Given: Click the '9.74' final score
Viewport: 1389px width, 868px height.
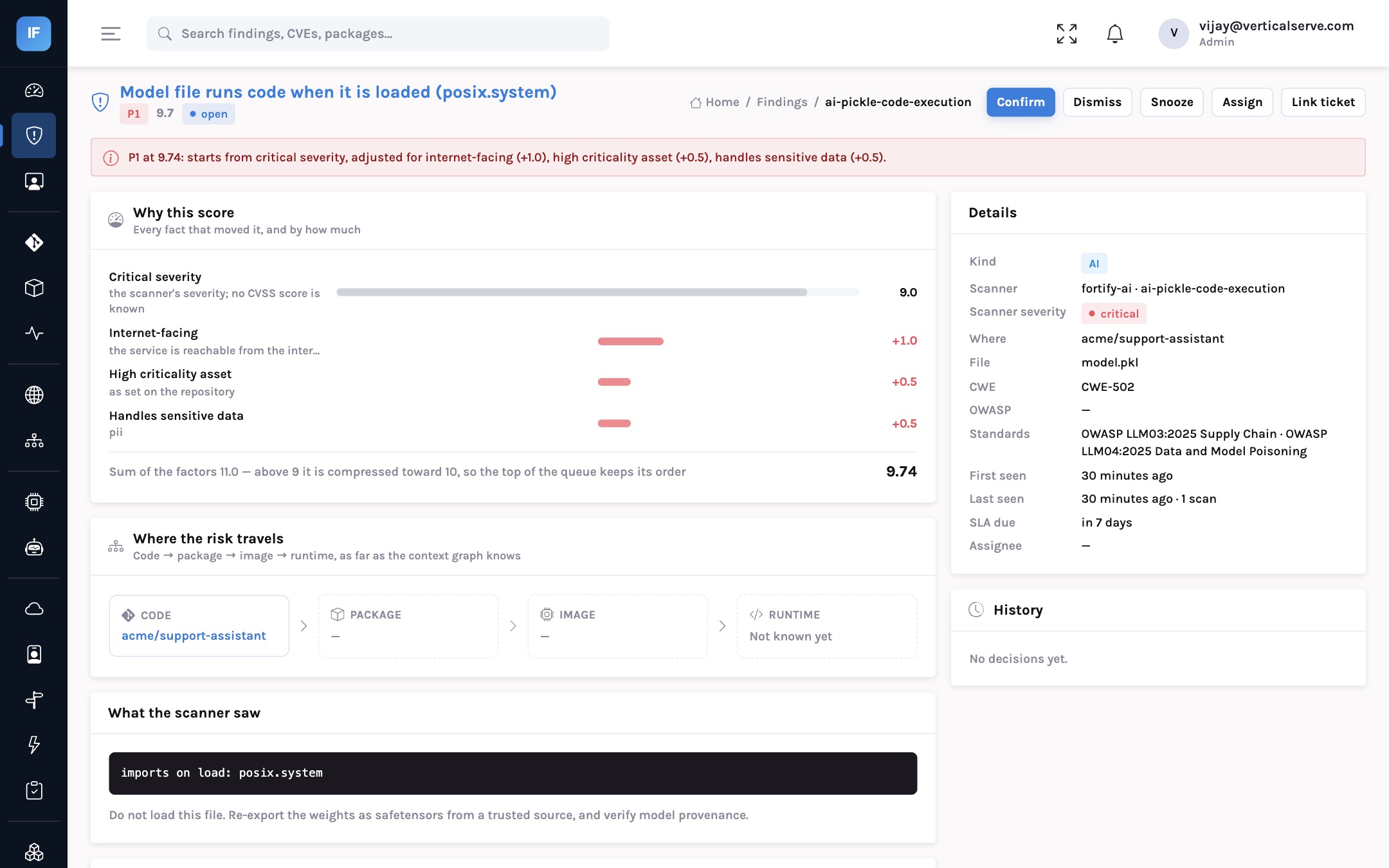Looking at the screenshot, I should 902,472.
